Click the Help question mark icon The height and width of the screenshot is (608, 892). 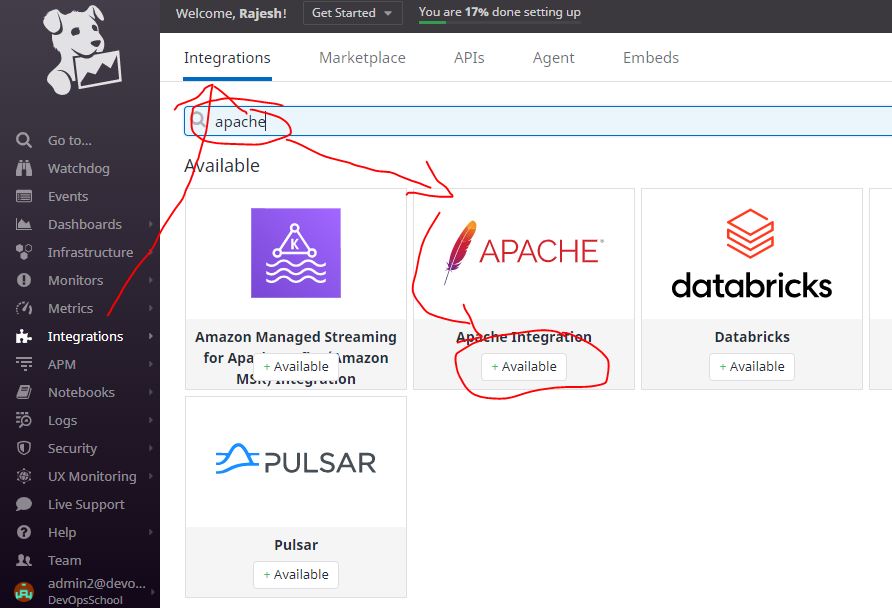click(24, 533)
